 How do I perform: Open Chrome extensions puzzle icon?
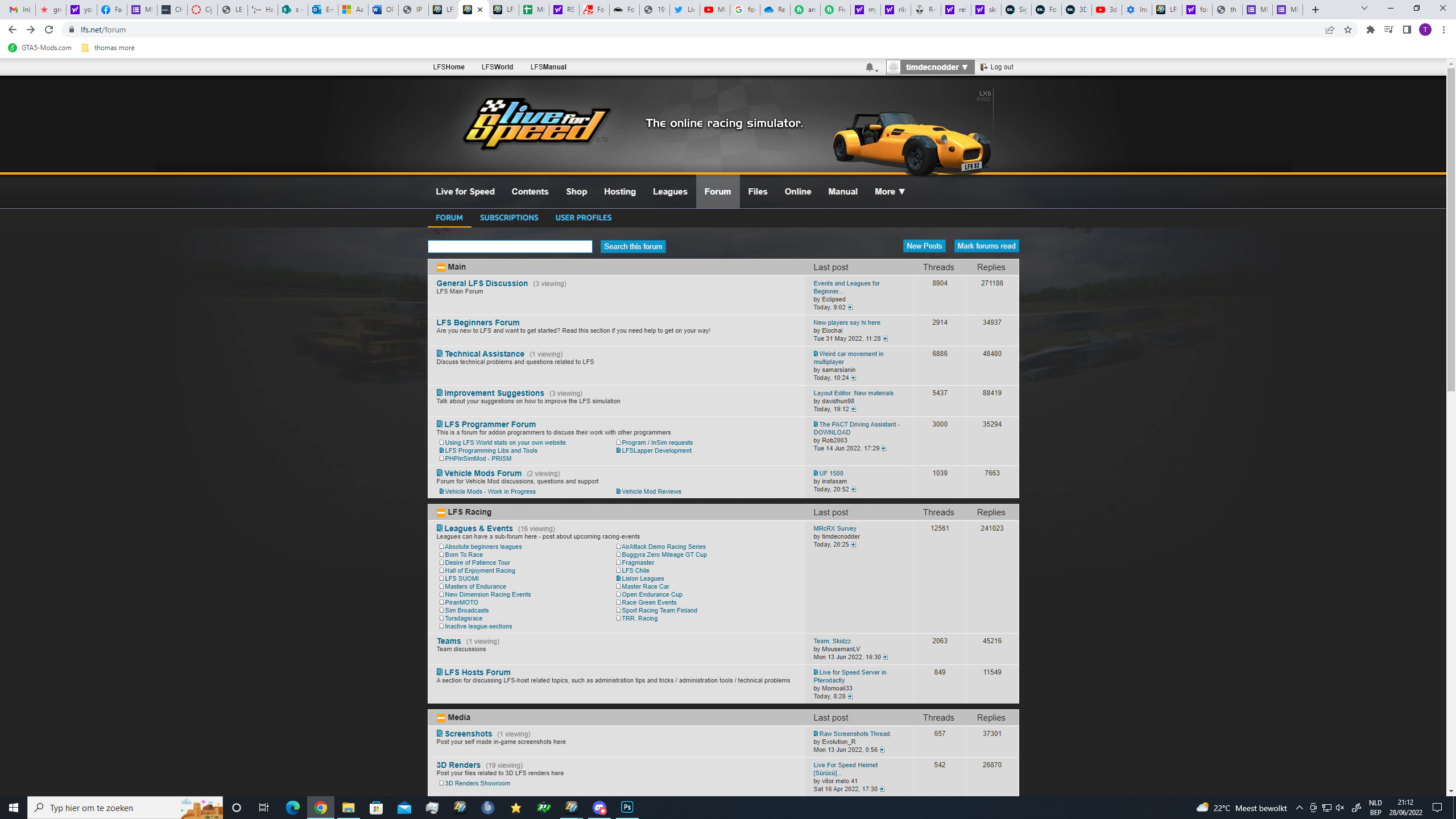tap(1370, 30)
